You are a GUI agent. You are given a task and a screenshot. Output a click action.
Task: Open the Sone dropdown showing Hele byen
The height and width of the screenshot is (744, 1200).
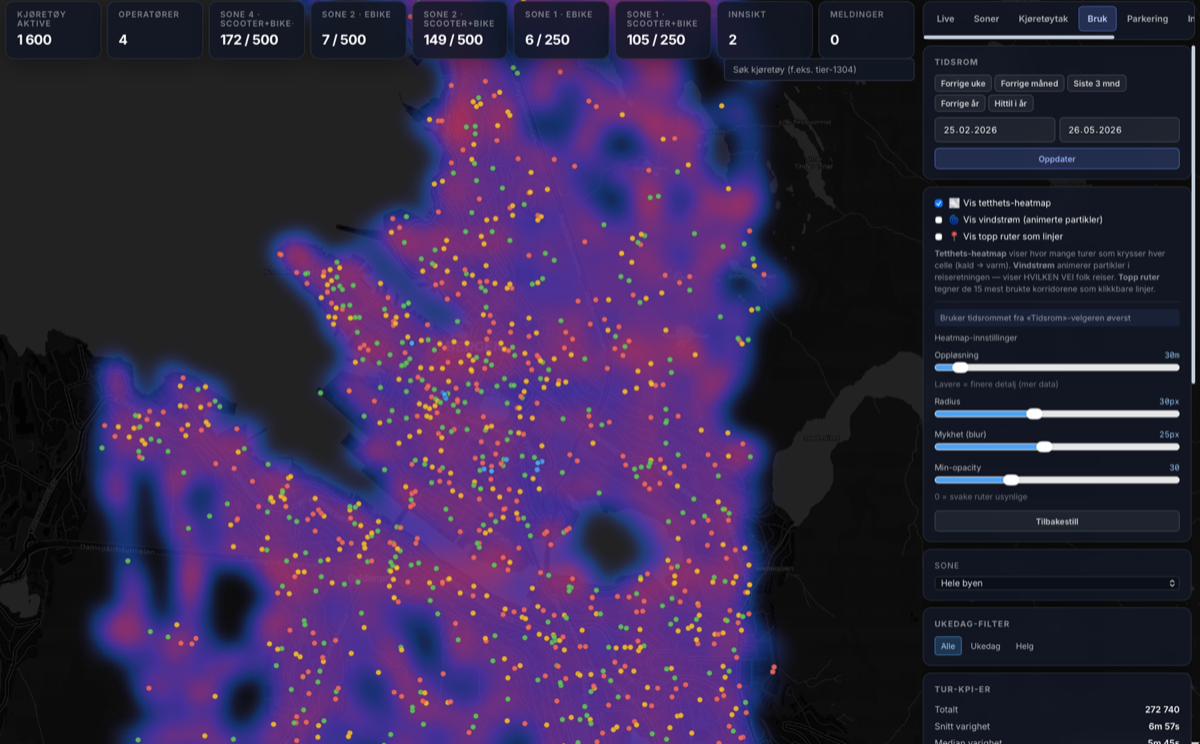point(1057,583)
